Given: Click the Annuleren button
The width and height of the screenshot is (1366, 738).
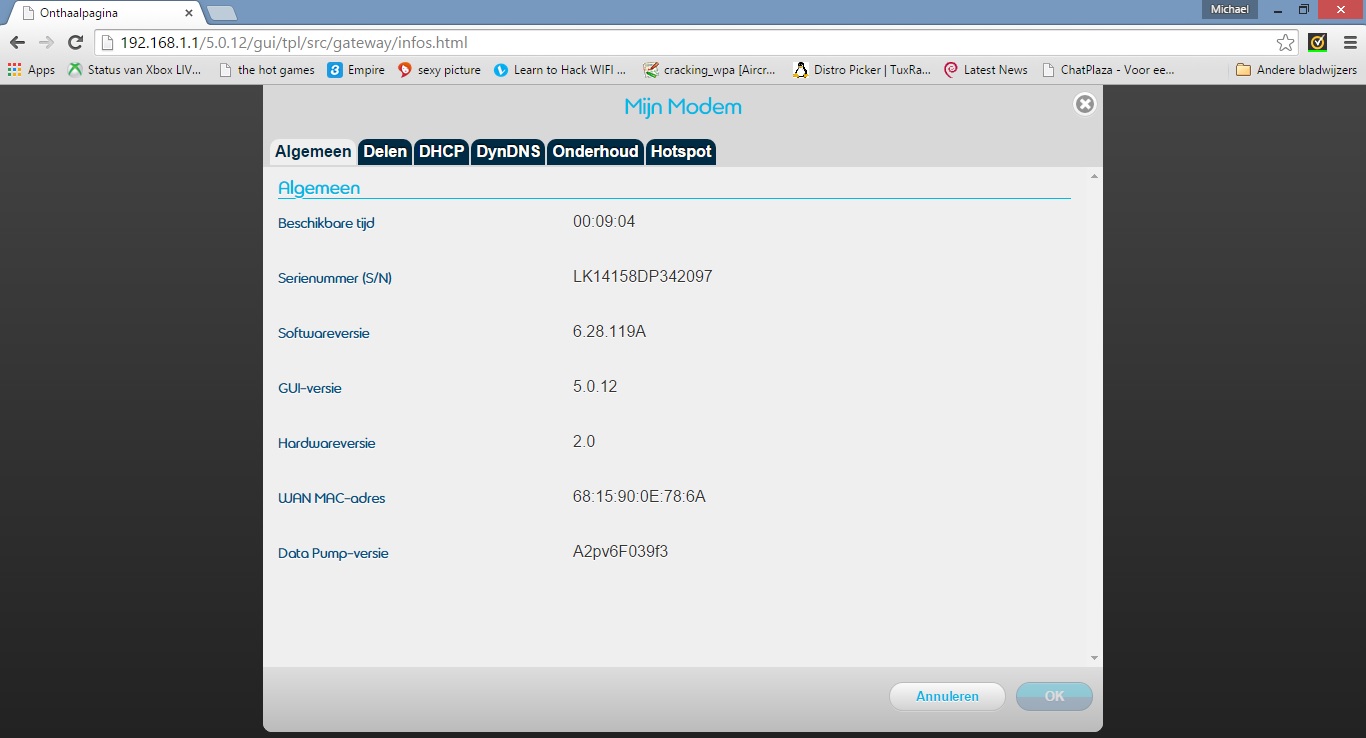Looking at the screenshot, I should (x=946, y=696).
